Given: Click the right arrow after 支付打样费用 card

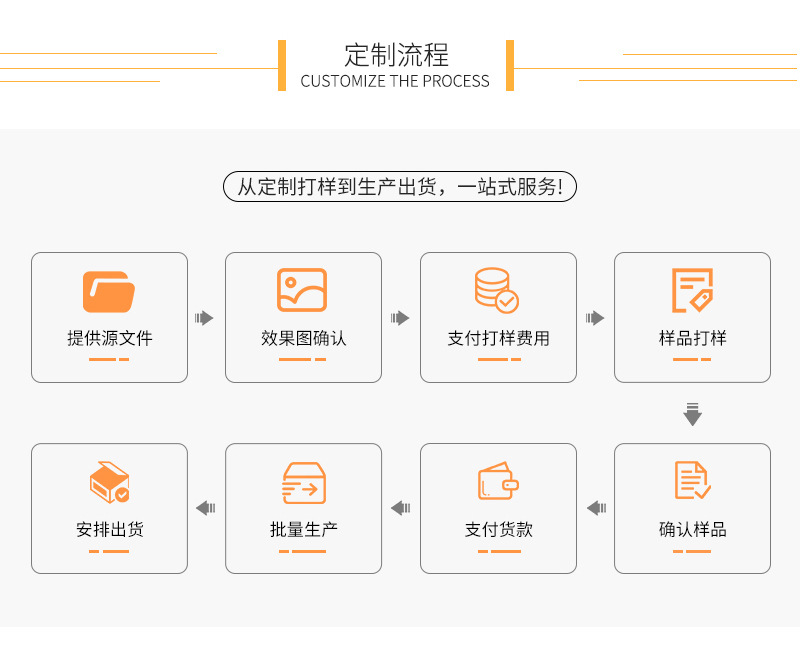Looking at the screenshot, I should 595,318.
